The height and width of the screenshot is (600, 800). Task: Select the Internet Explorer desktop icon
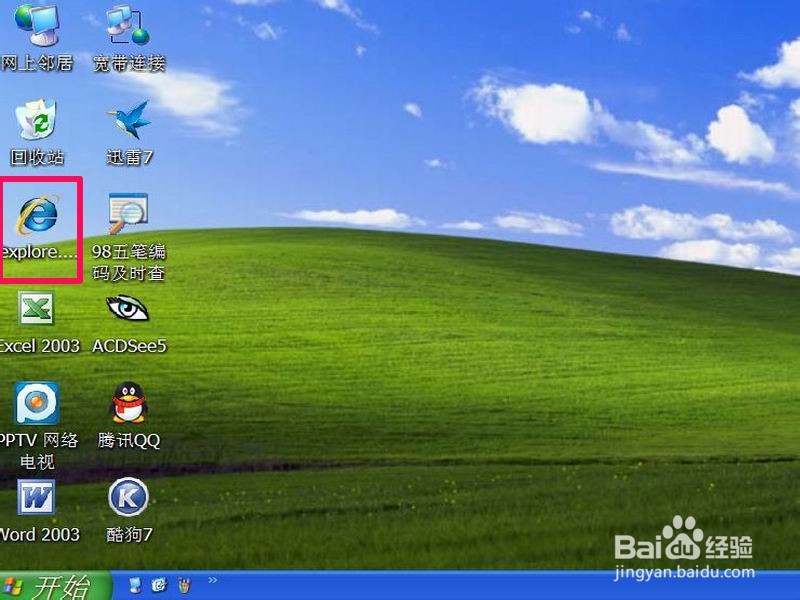pos(38,214)
